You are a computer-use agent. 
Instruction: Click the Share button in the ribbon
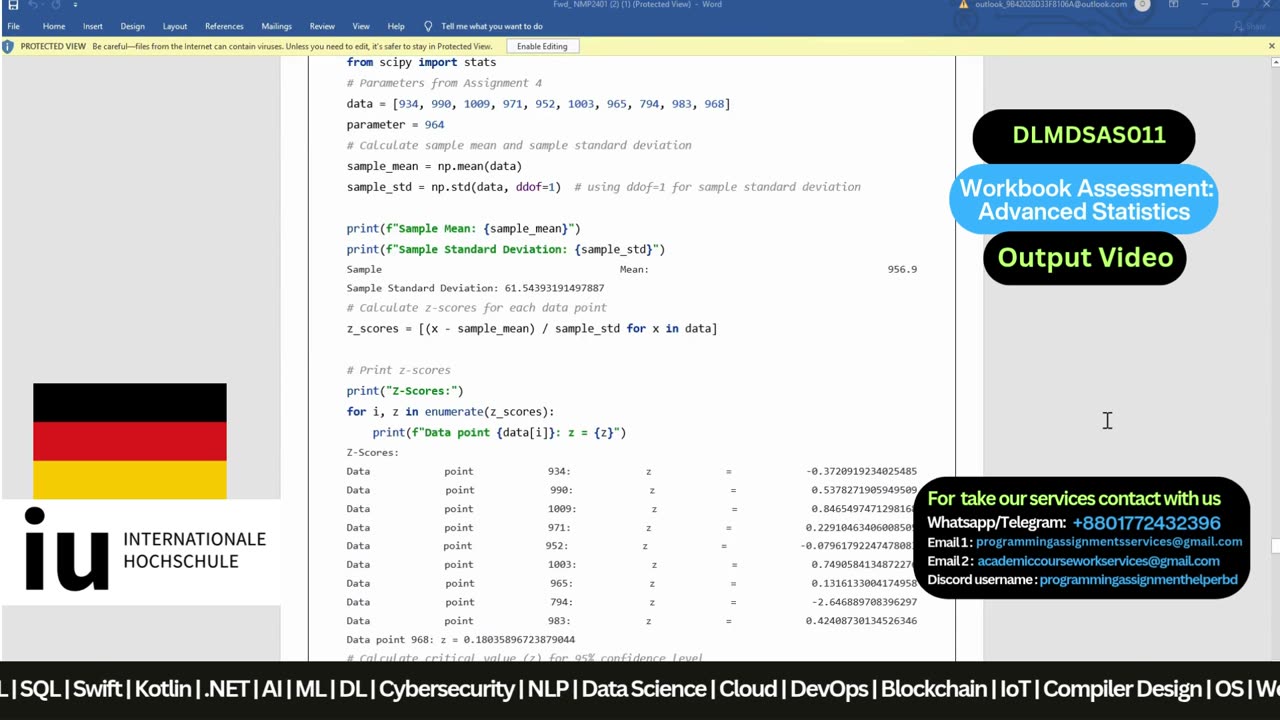pos(1249,26)
